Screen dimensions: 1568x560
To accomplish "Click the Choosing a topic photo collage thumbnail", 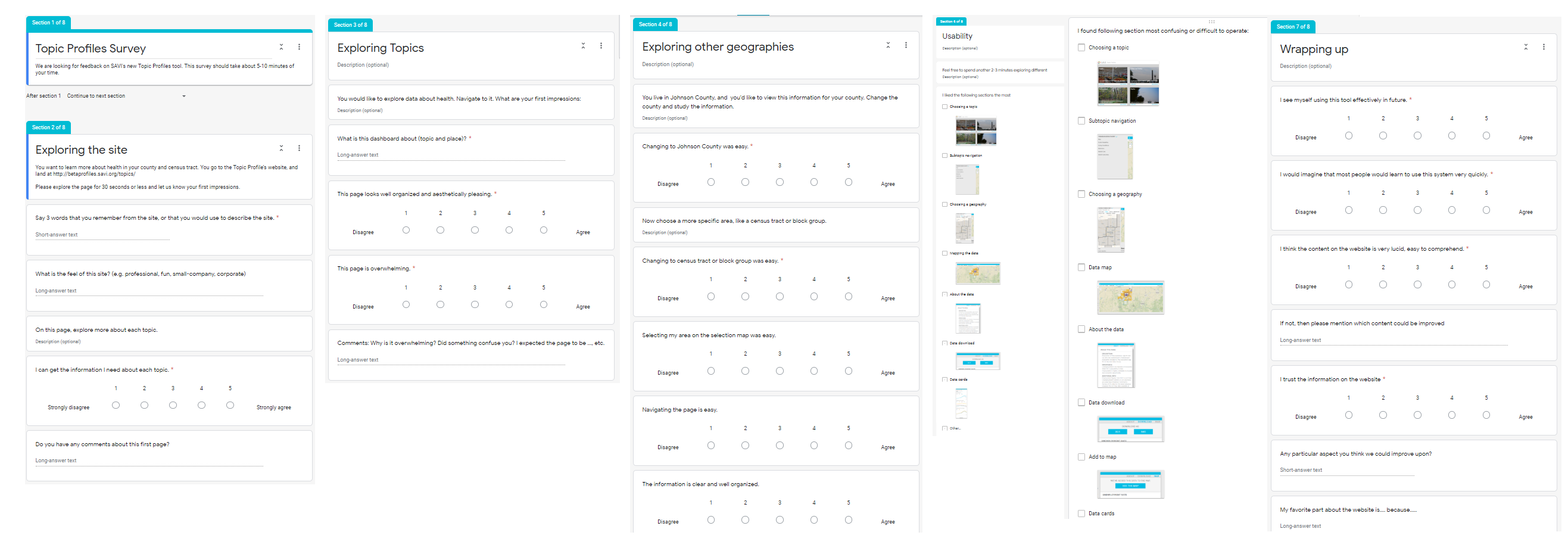I will point(1128,83).
